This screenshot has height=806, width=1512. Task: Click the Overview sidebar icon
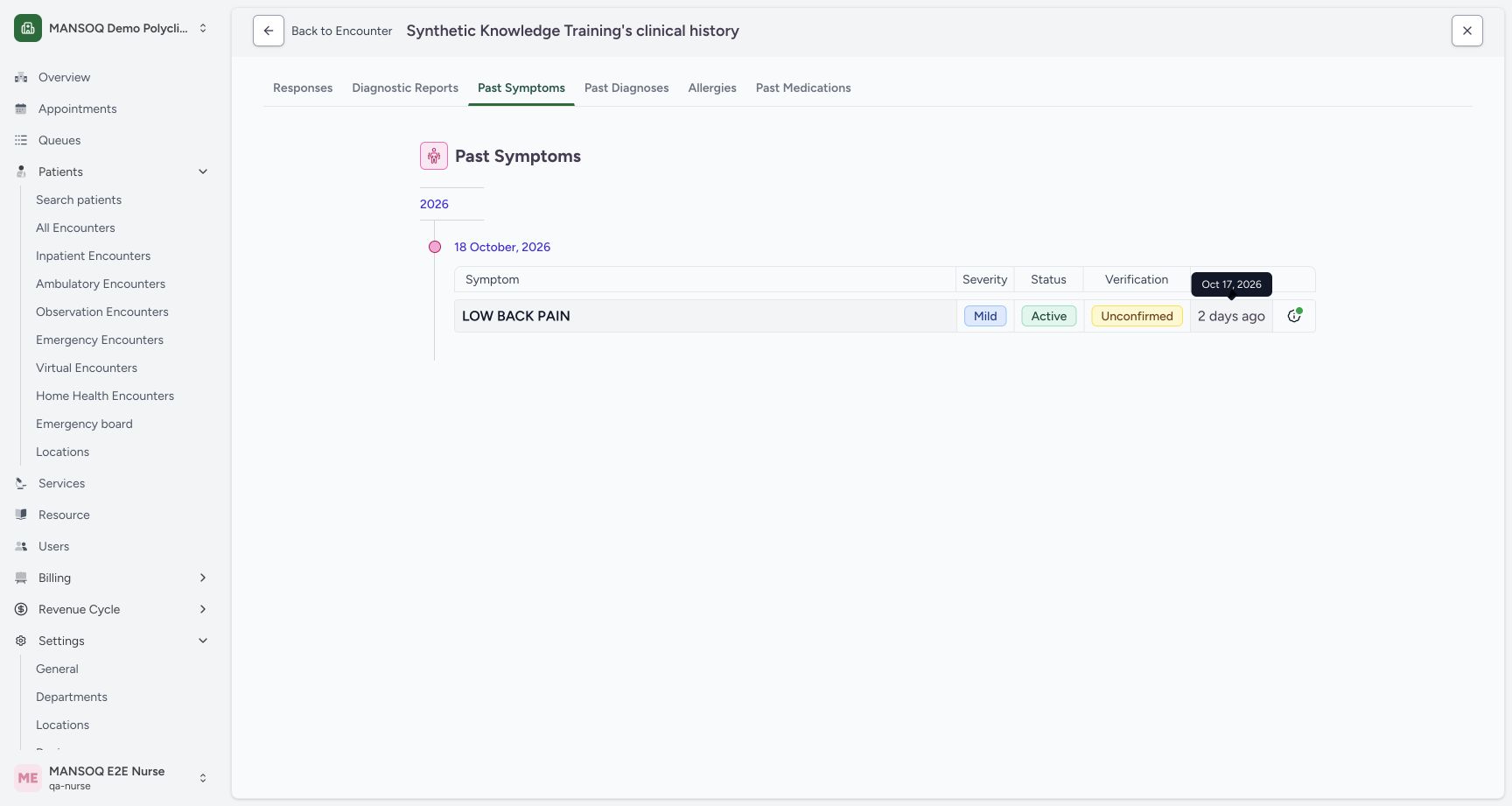[21, 77]
